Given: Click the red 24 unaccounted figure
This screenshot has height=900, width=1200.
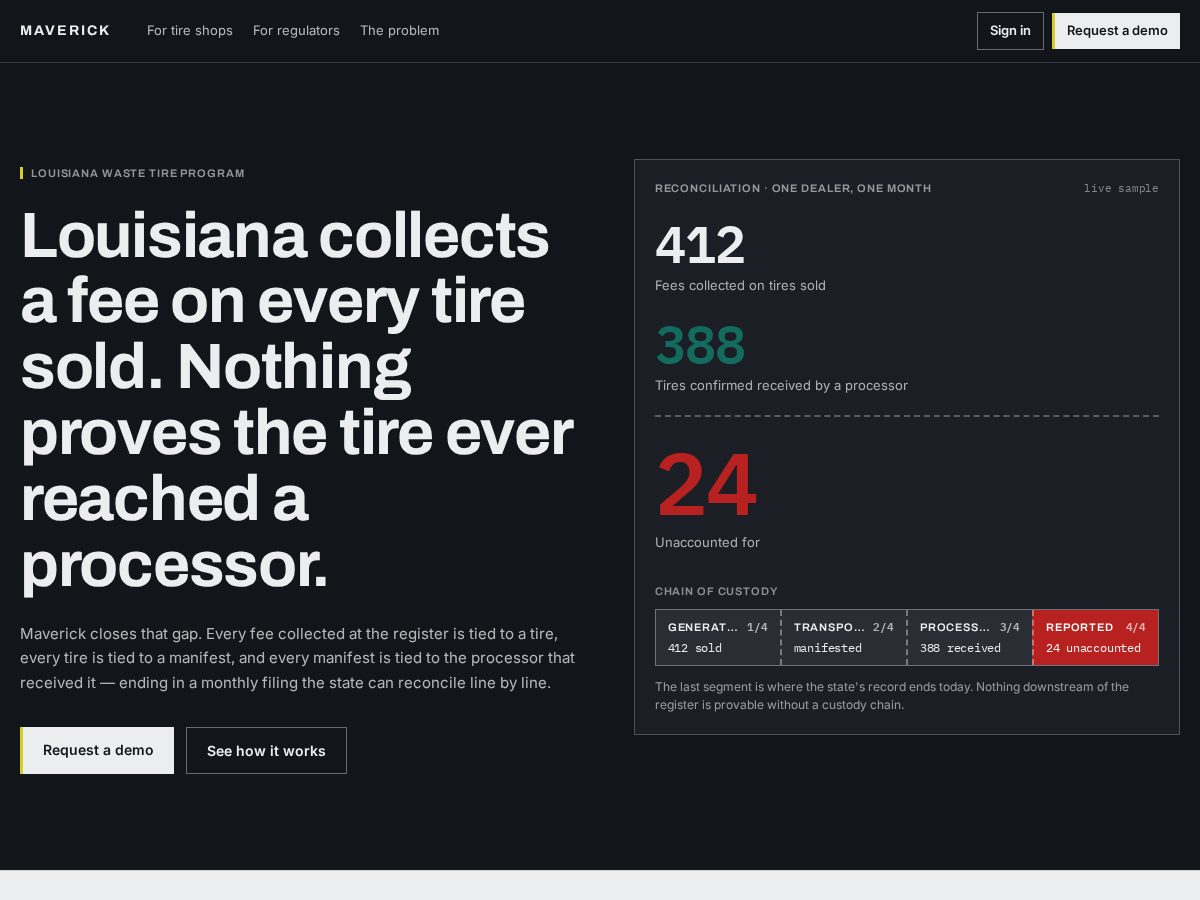Looking at the screenshot, I should click(706, 486).
